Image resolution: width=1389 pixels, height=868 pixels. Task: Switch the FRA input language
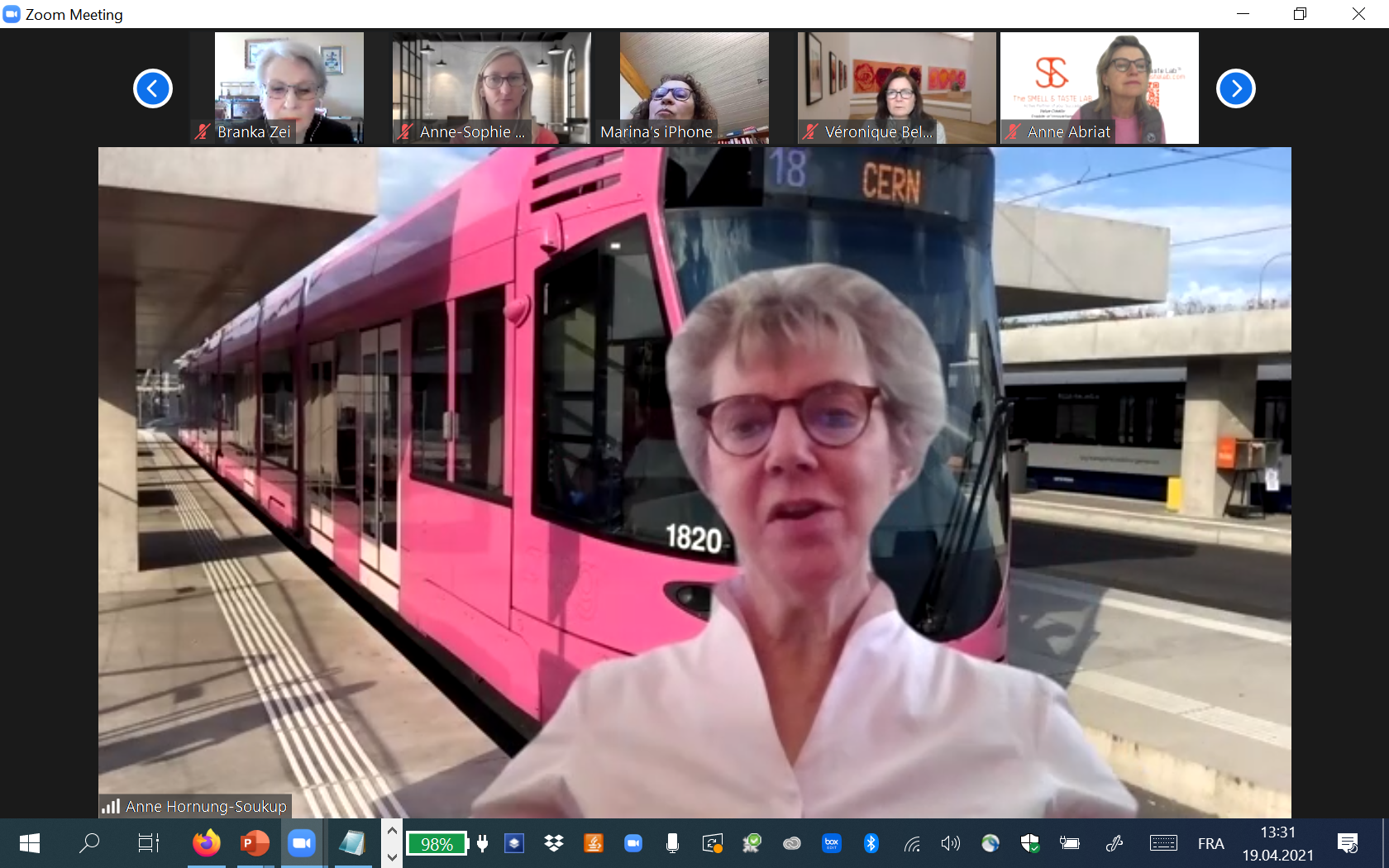[x=1210, y=843]
